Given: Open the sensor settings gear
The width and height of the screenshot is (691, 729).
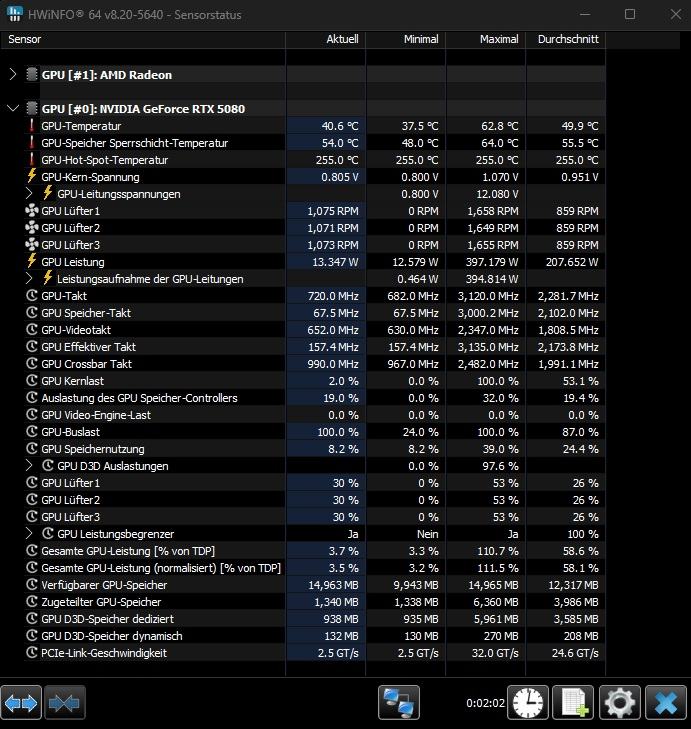Looking at the screenshot, I should pos(620,702).
